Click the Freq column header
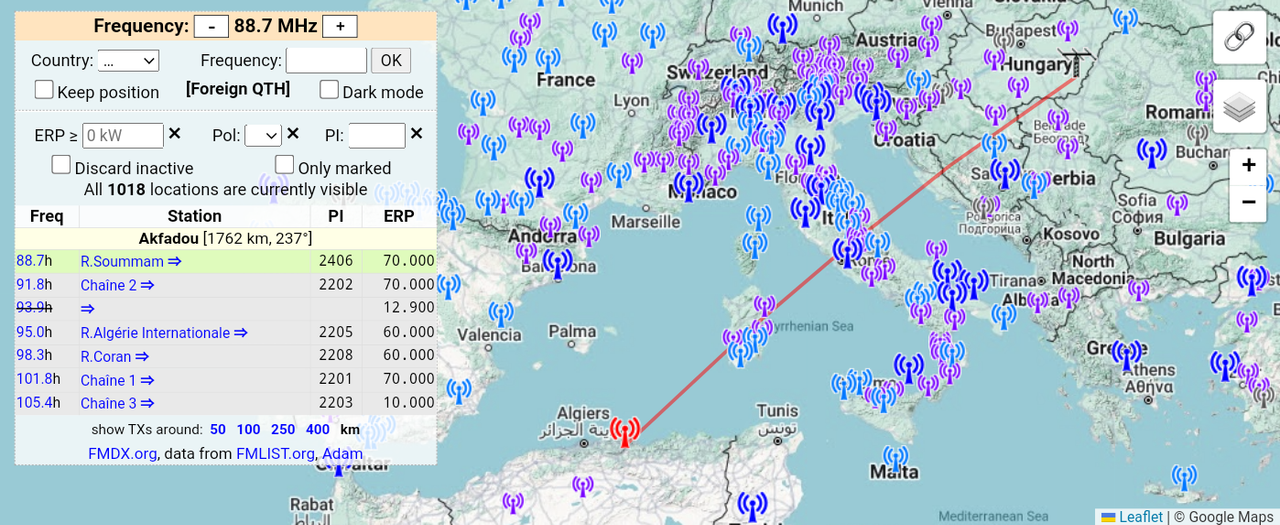The image size is (1280, 525). click(47, 216)
